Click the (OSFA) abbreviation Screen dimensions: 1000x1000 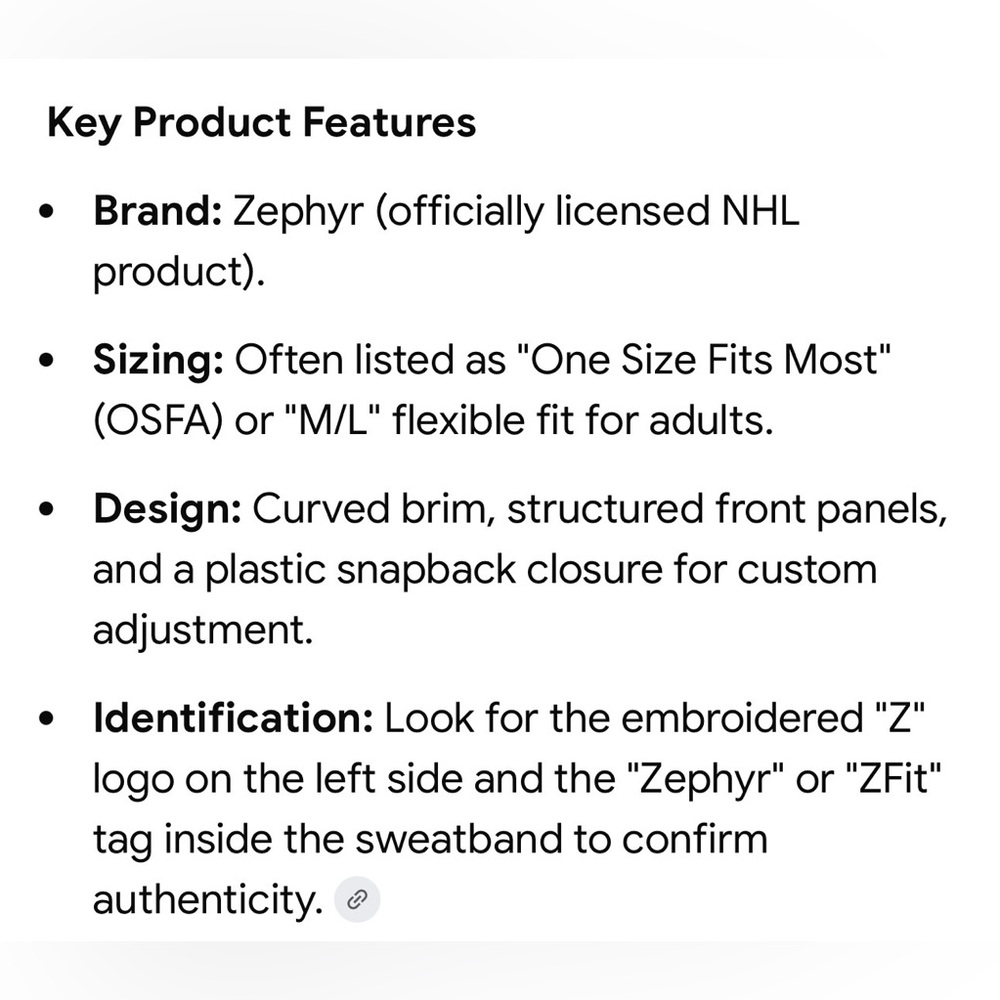tap(163, 421)
